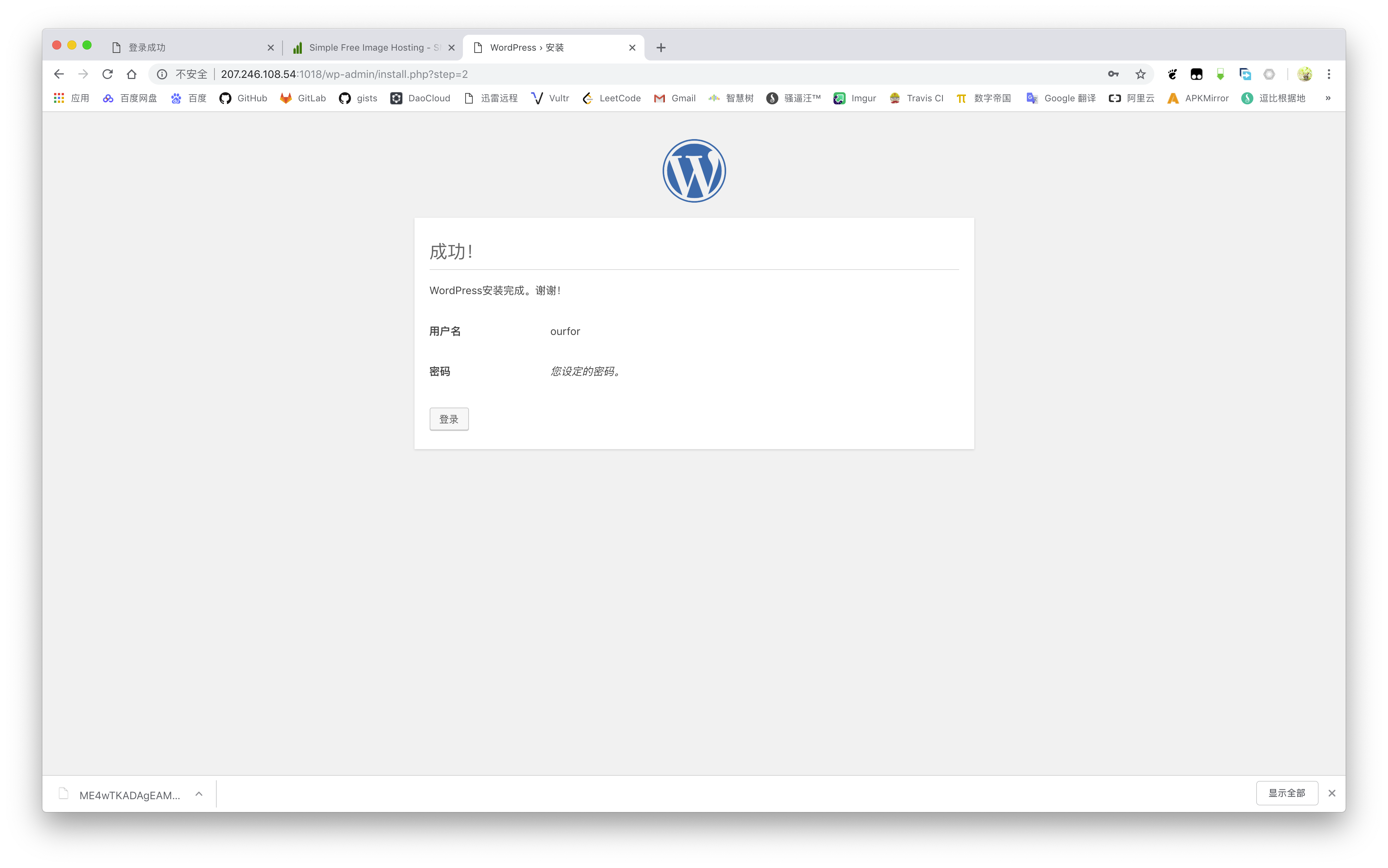The width and height of the screenshot is (1388, 868).
Task: Click the grey circle extension icon
Action: click(1269, 74)
